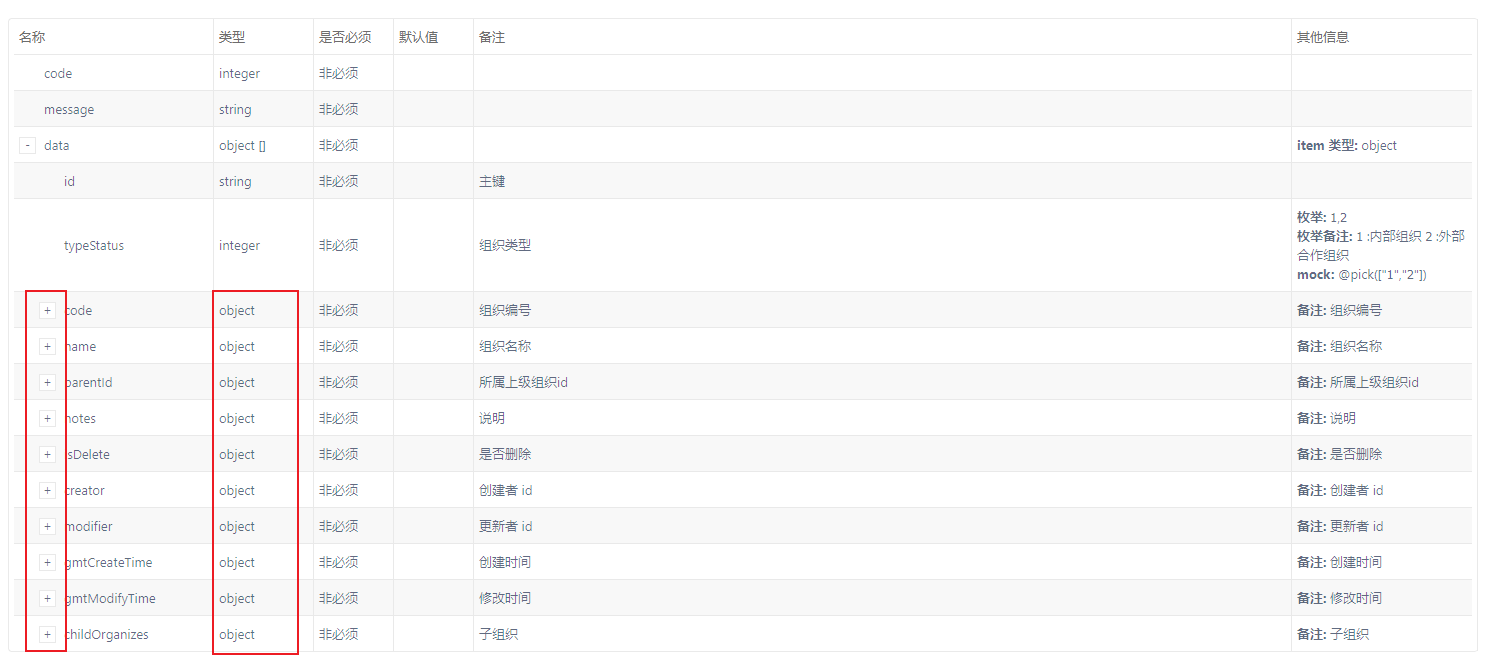
Task: Collapse the data node
Action: 27,145
